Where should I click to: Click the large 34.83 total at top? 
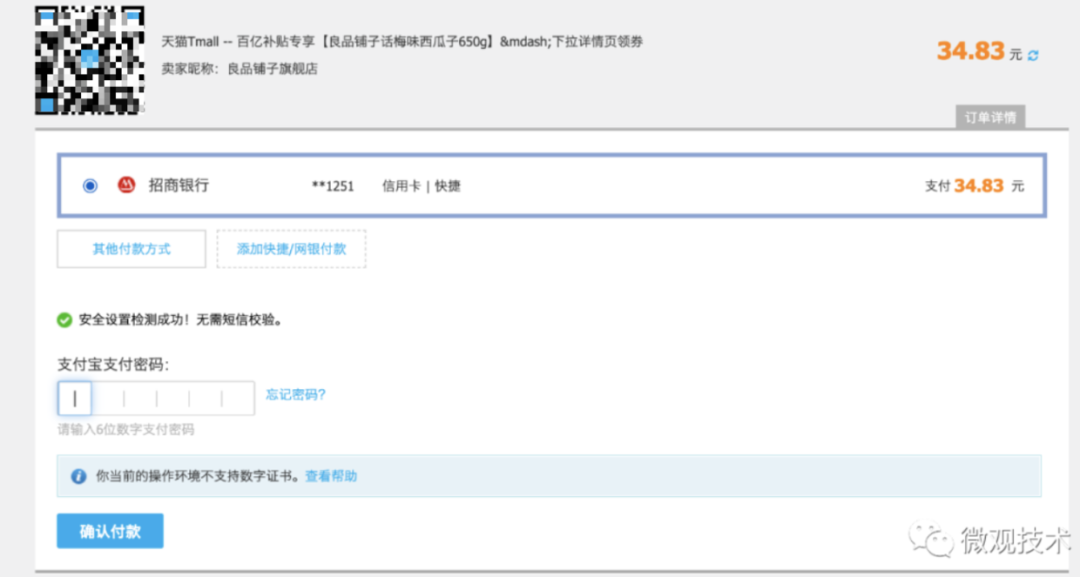(970, 51)
